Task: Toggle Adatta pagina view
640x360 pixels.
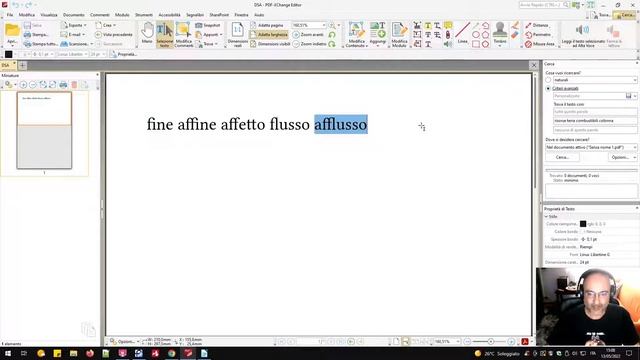Action: tap(267, 25)
